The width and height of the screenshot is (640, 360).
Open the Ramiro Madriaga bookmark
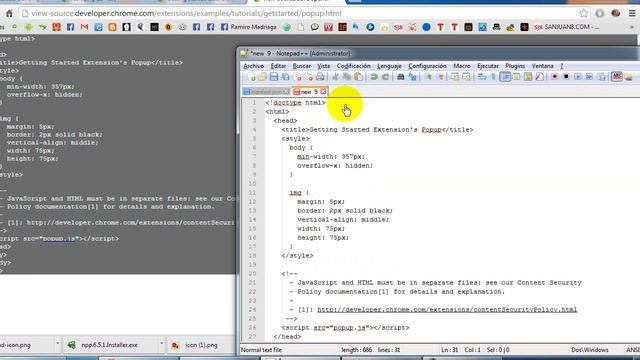click(x=249, y=27)
